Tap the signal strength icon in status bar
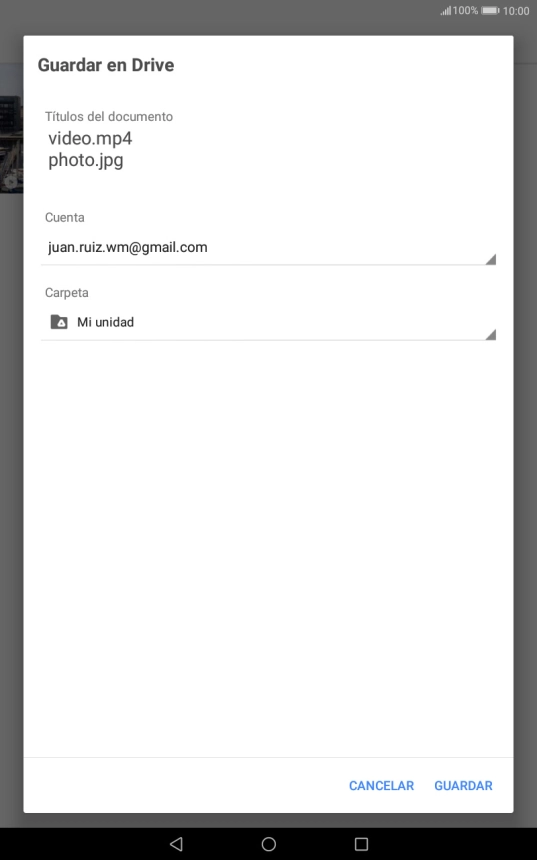 [x=445, y=10]
